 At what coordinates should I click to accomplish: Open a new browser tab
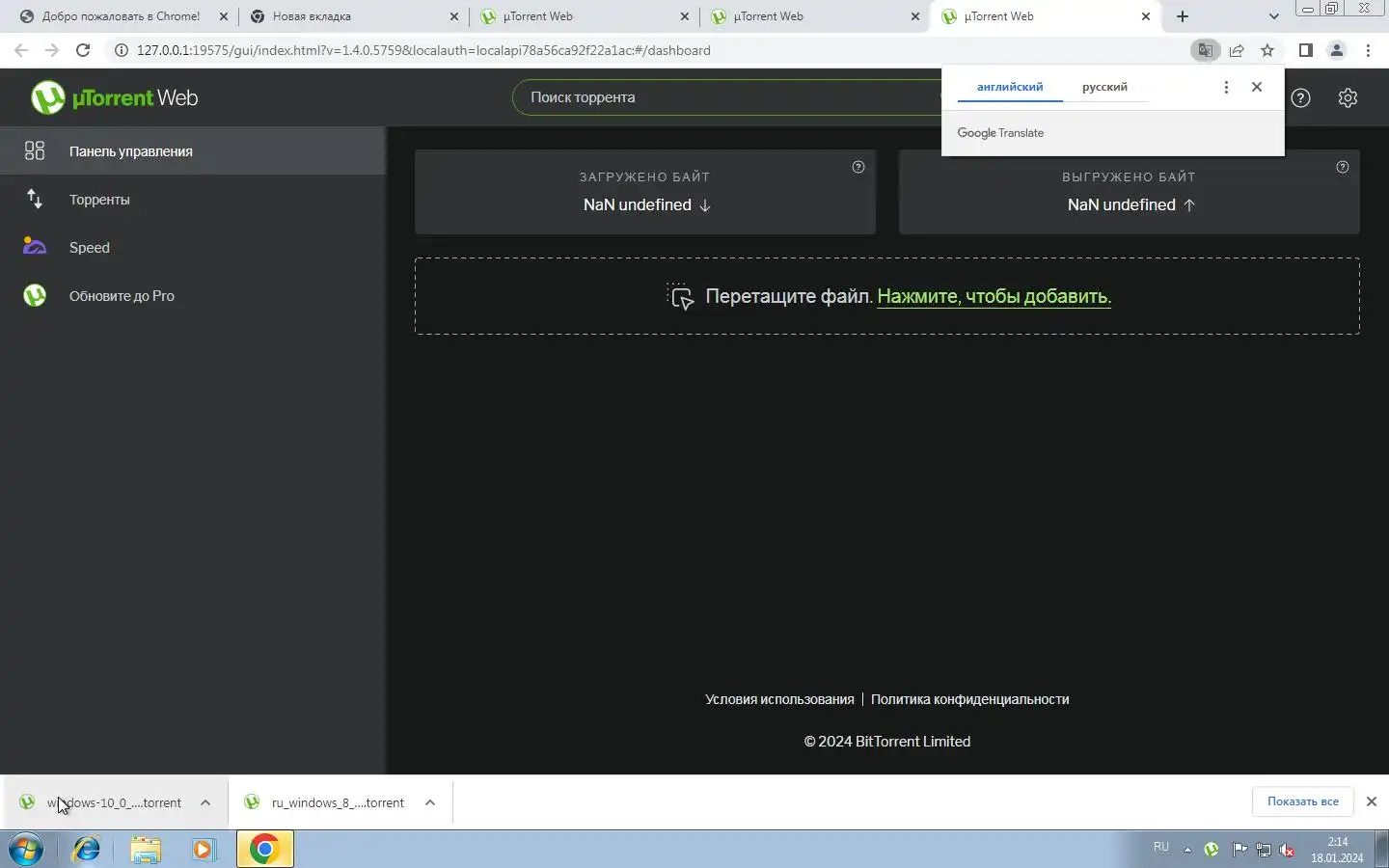1183,16
